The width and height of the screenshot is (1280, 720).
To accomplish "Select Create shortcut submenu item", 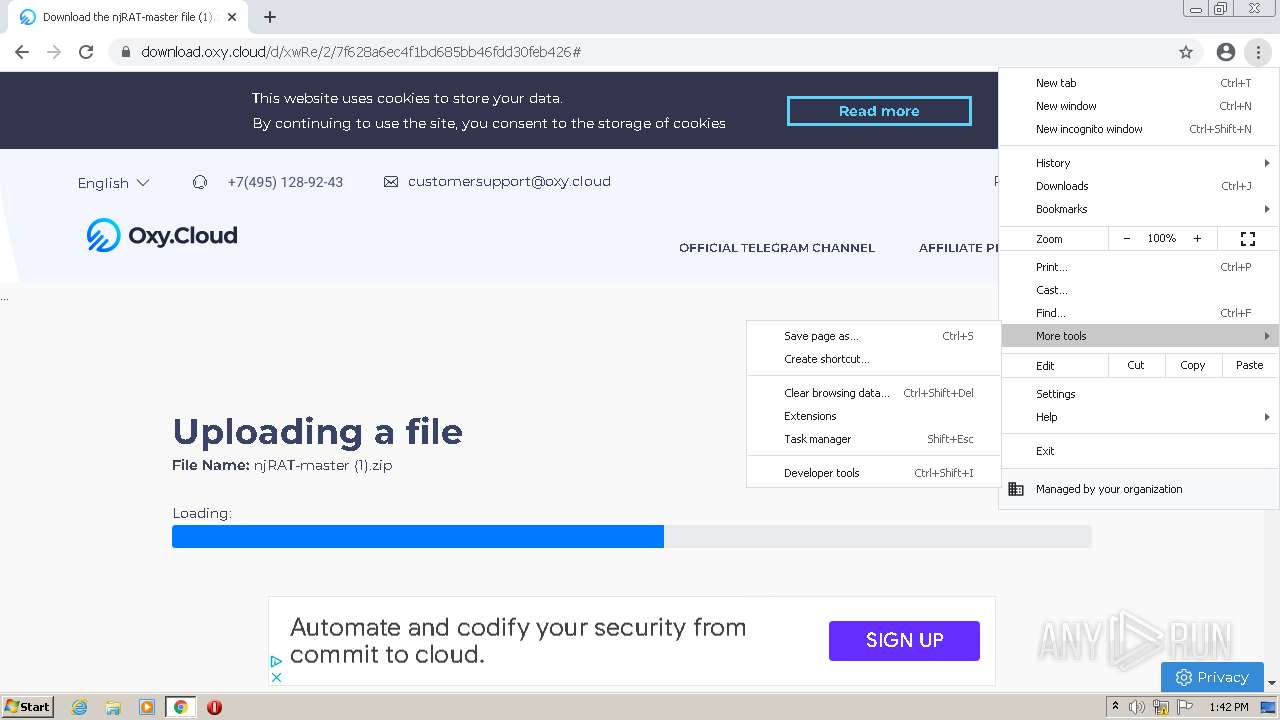I will coord(874,359).
